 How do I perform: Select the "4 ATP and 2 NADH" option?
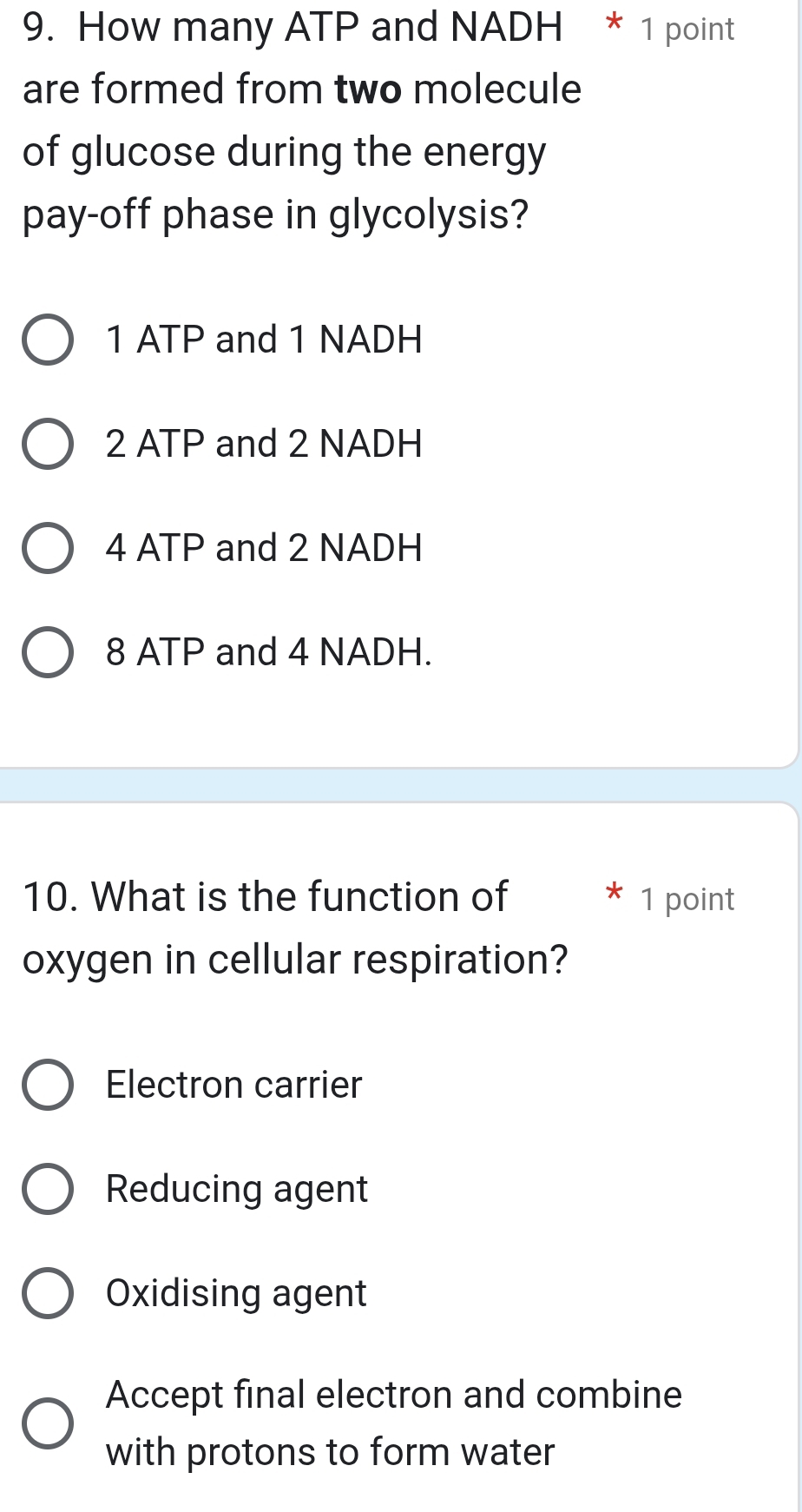49,548
